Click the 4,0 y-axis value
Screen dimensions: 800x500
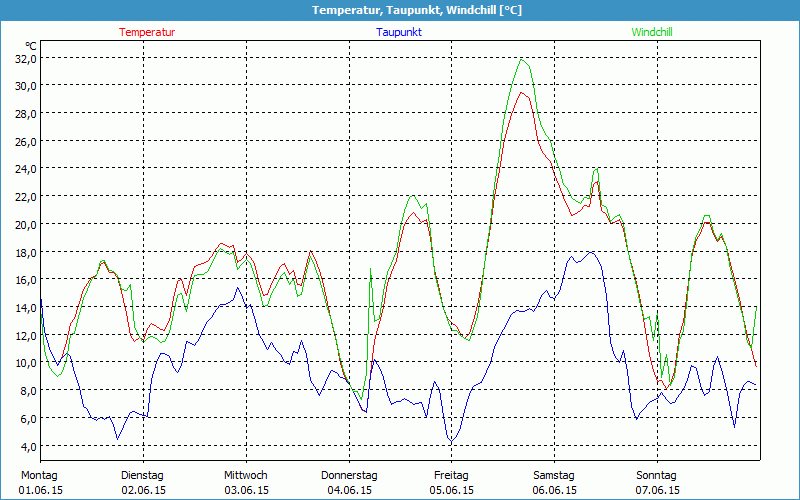click(28, 447)
